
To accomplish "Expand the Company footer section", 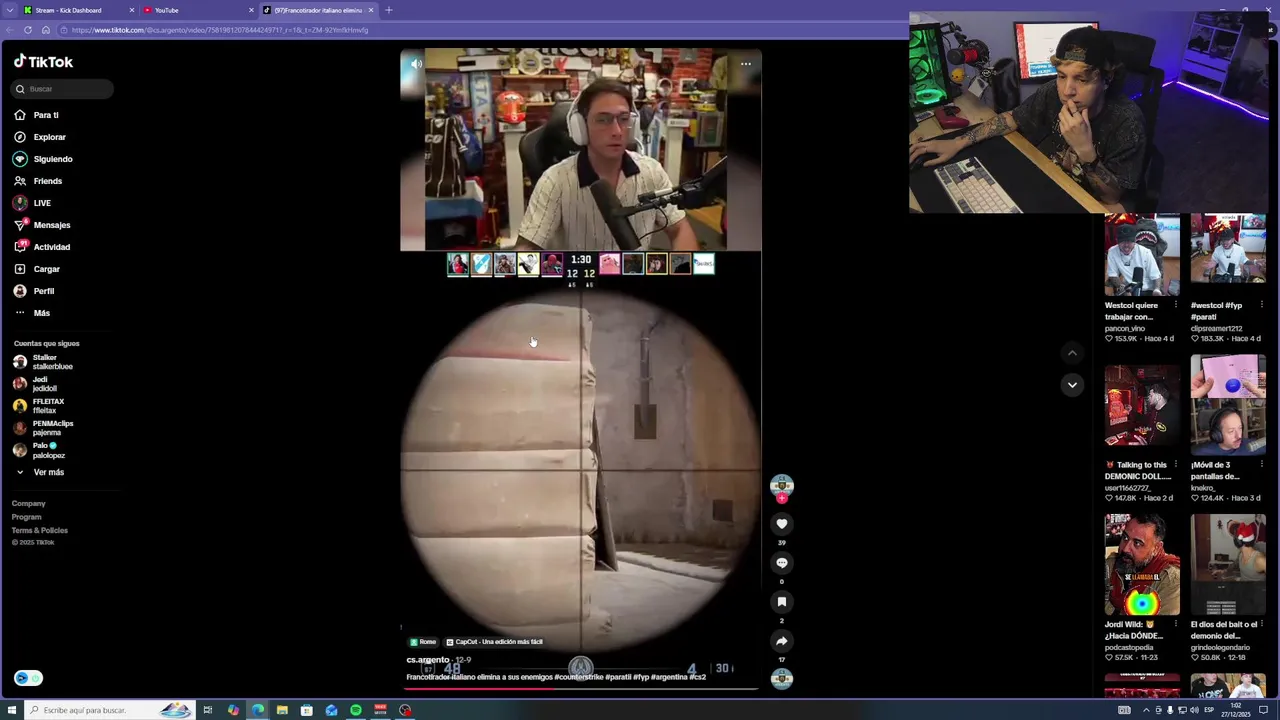I will click(x=28, y=504).
